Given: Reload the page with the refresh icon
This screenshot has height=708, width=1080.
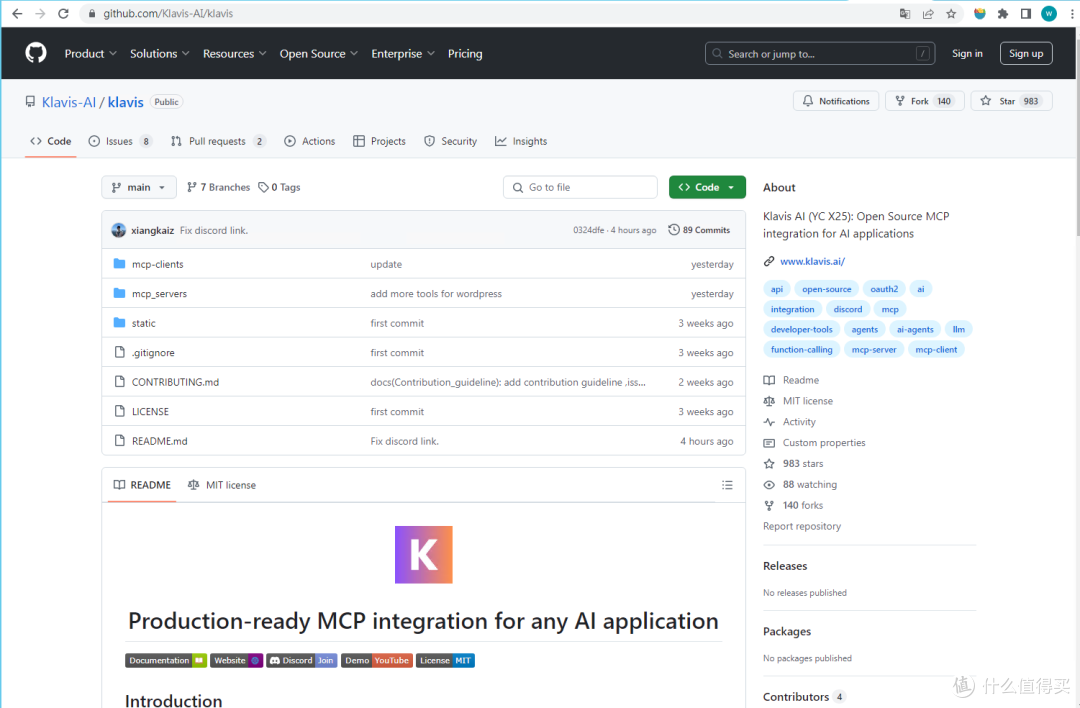Looking at the screenshot, I should [63, 14].
